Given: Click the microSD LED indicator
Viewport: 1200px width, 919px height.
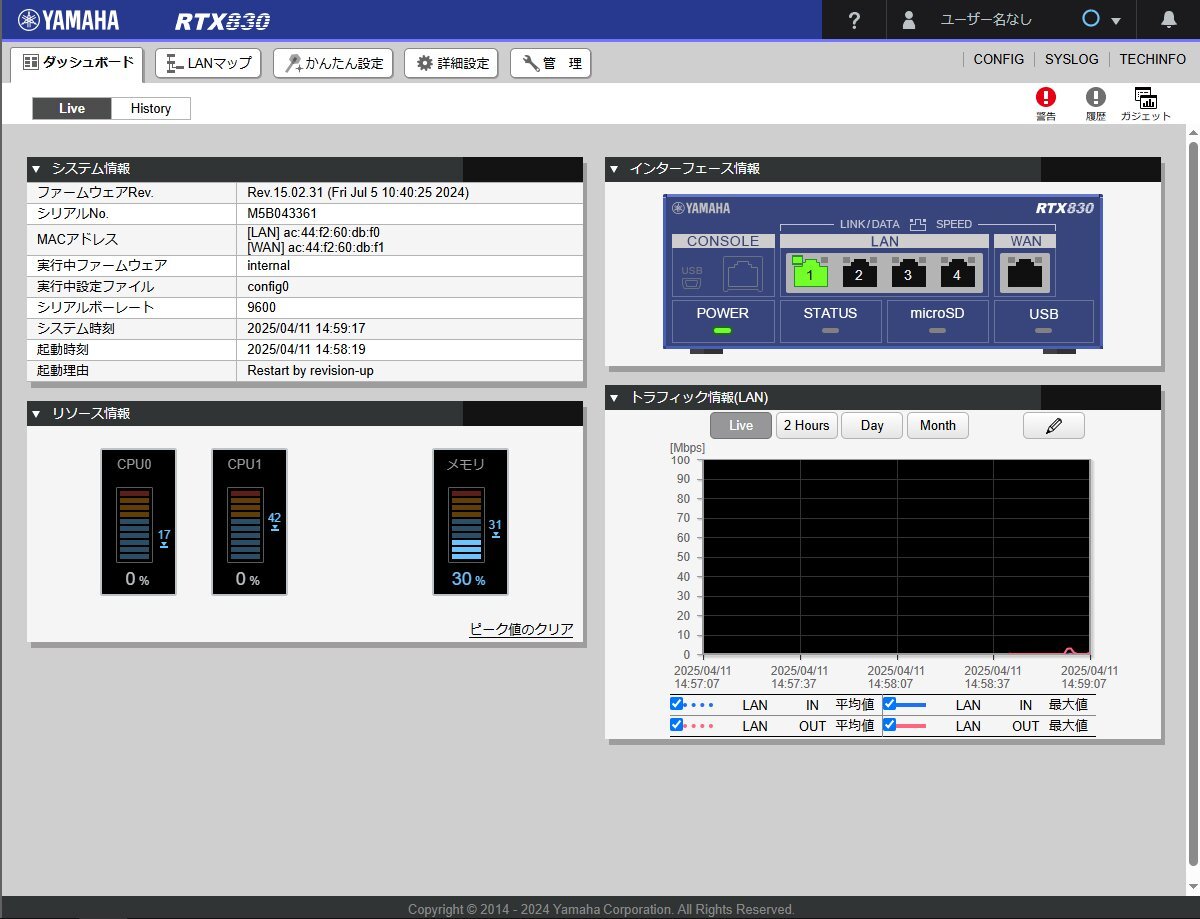Looking at the screenshot, I should 937,330.
